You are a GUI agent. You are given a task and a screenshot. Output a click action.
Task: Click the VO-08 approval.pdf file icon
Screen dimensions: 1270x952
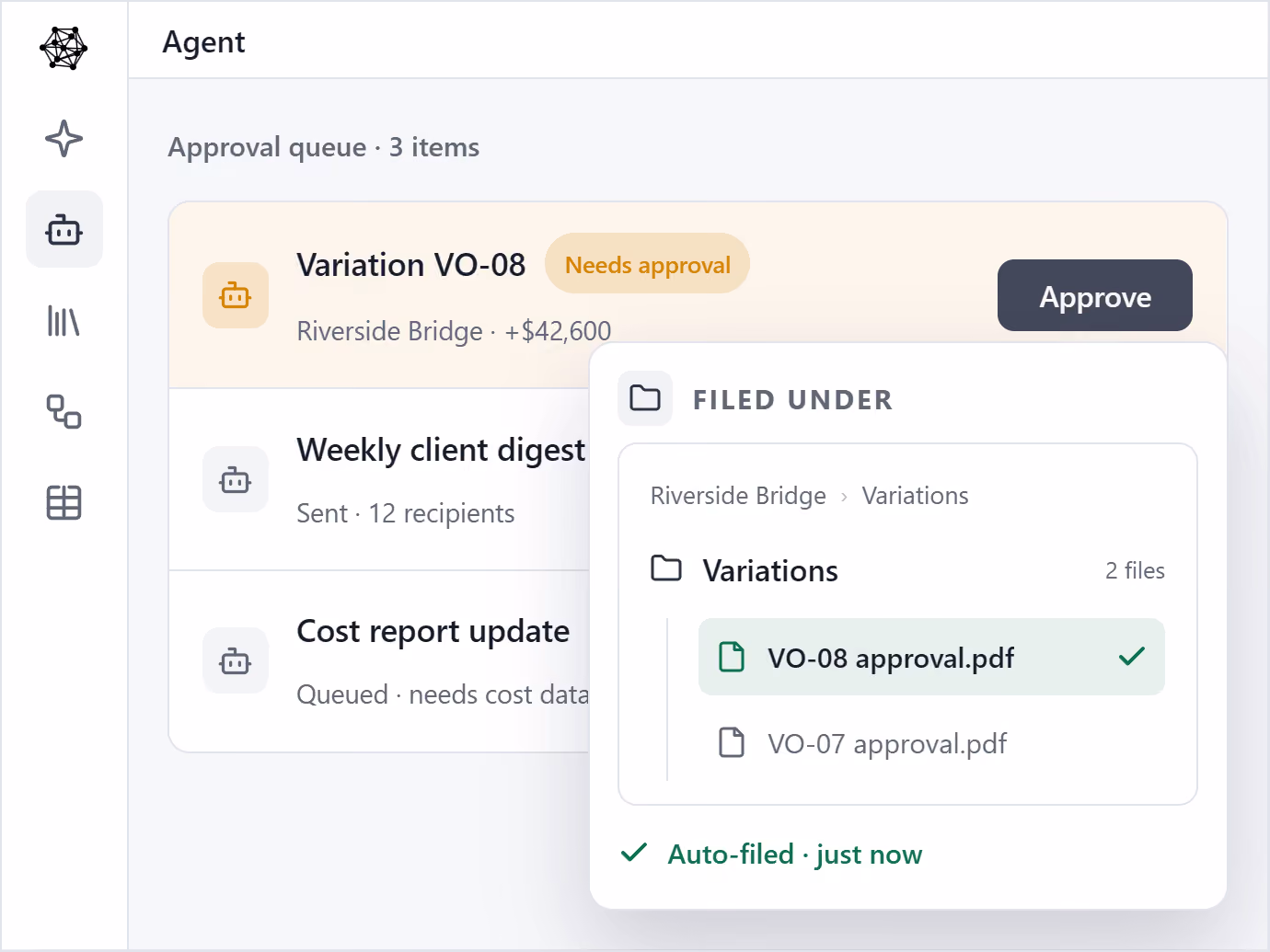coord(732,657)
